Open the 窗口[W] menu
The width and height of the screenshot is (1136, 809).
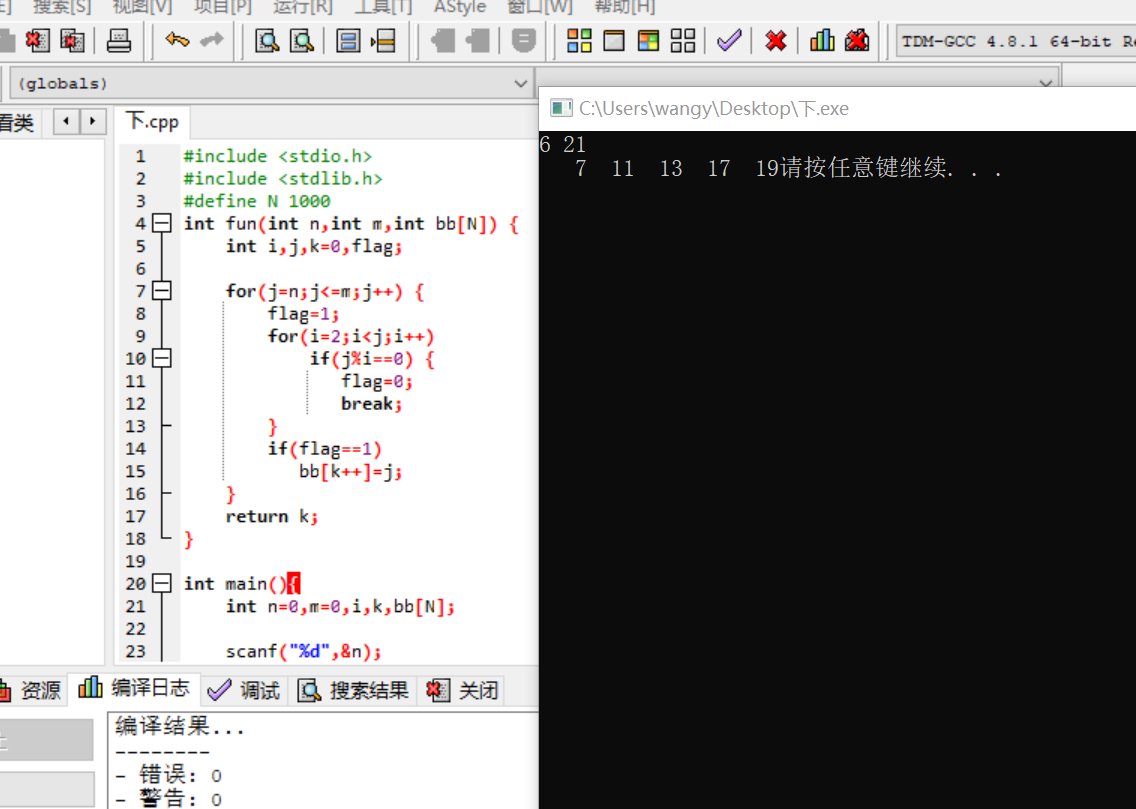point(540,7)
